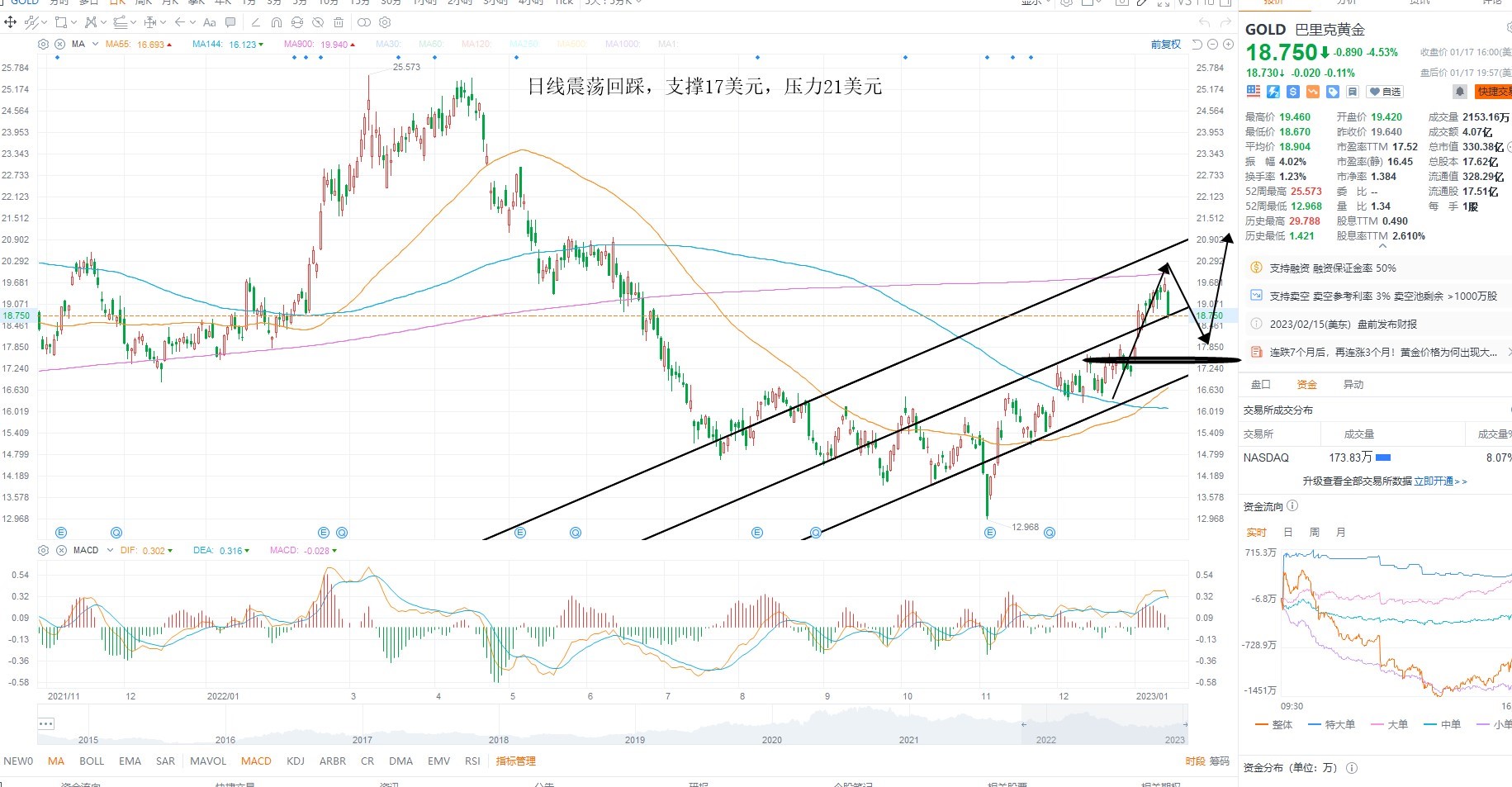Select the trend line drawing tool
Viewport: 1512px width, 787px height.
(x=32, y=22)
